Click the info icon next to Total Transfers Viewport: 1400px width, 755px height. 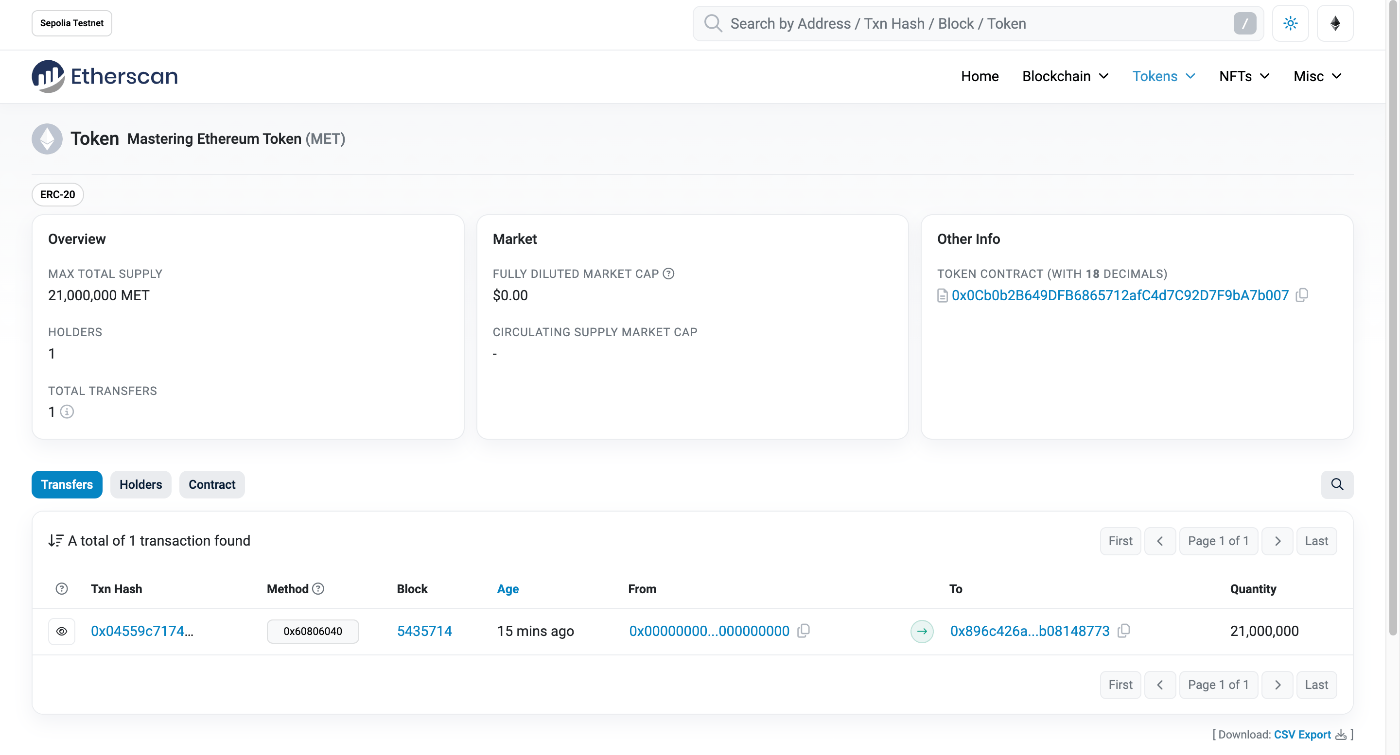(67, 412)
